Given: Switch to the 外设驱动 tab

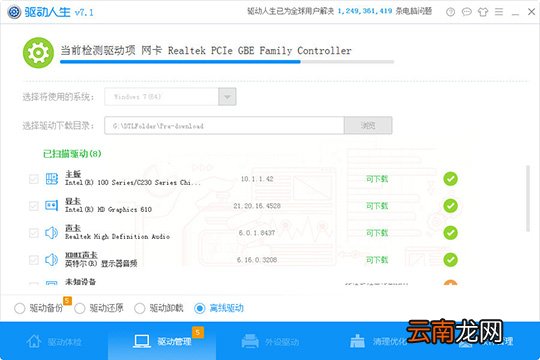Looking at the screenshot, I should [270, 341].
